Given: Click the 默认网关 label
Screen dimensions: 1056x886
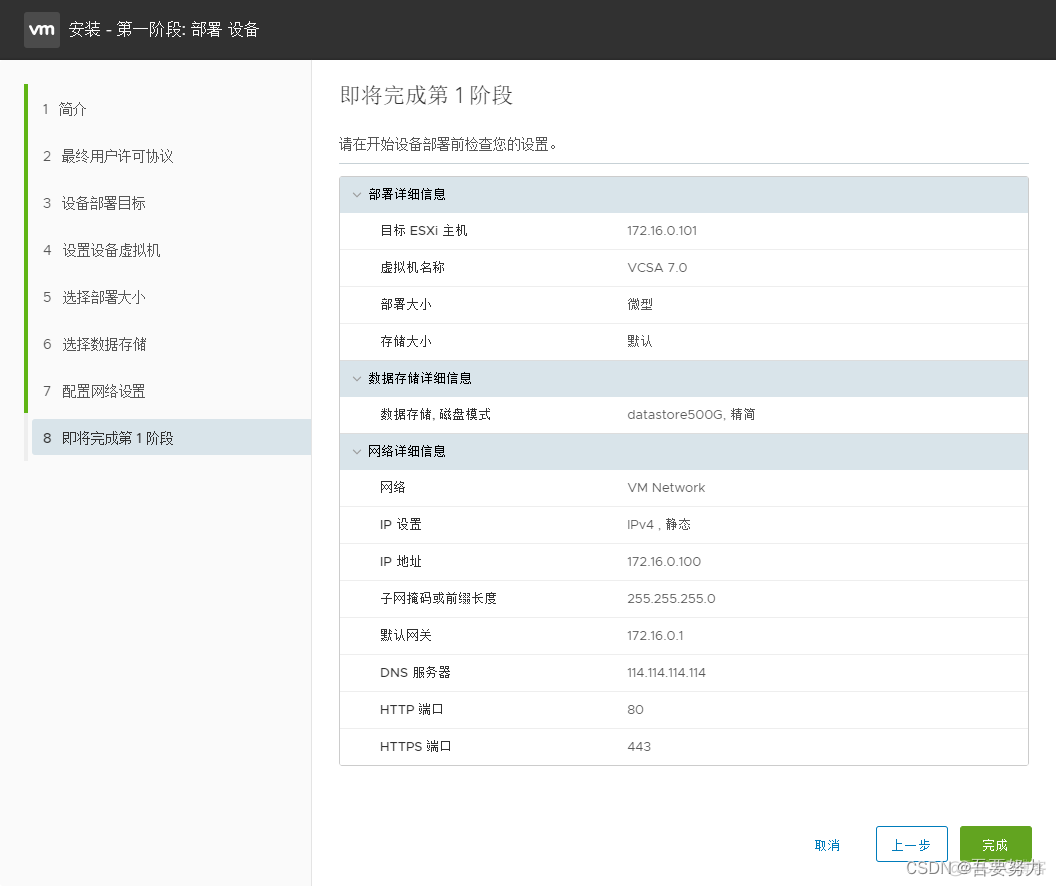Looking at the screenshot, I should point(405,636).
